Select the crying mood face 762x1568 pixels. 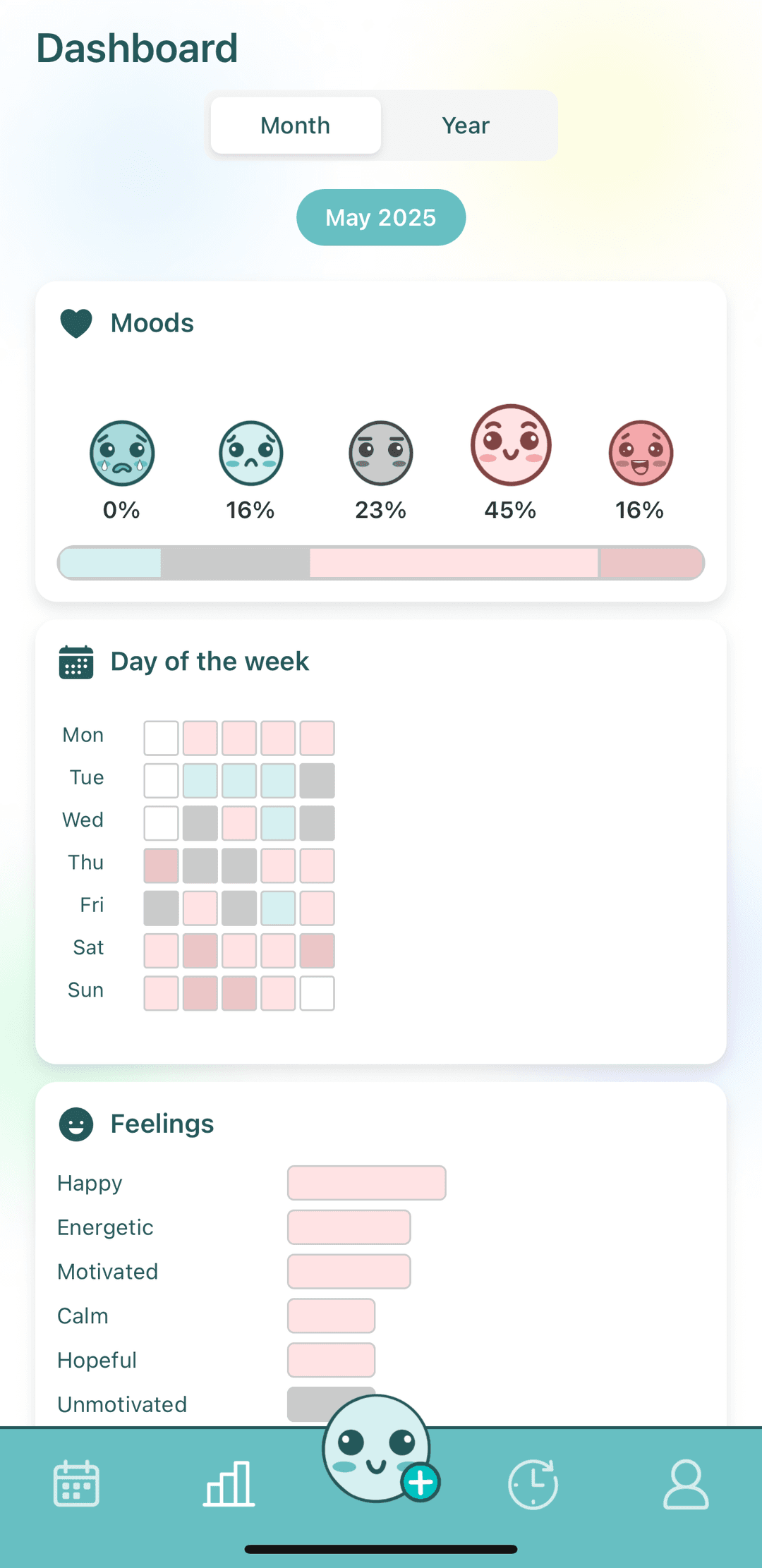121,454
